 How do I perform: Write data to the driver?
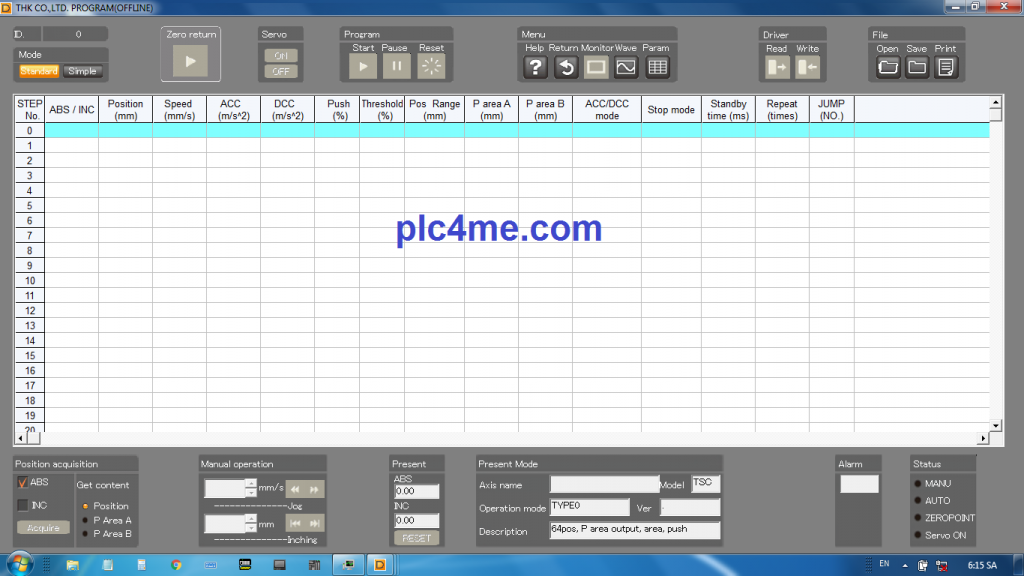point(807,67)
